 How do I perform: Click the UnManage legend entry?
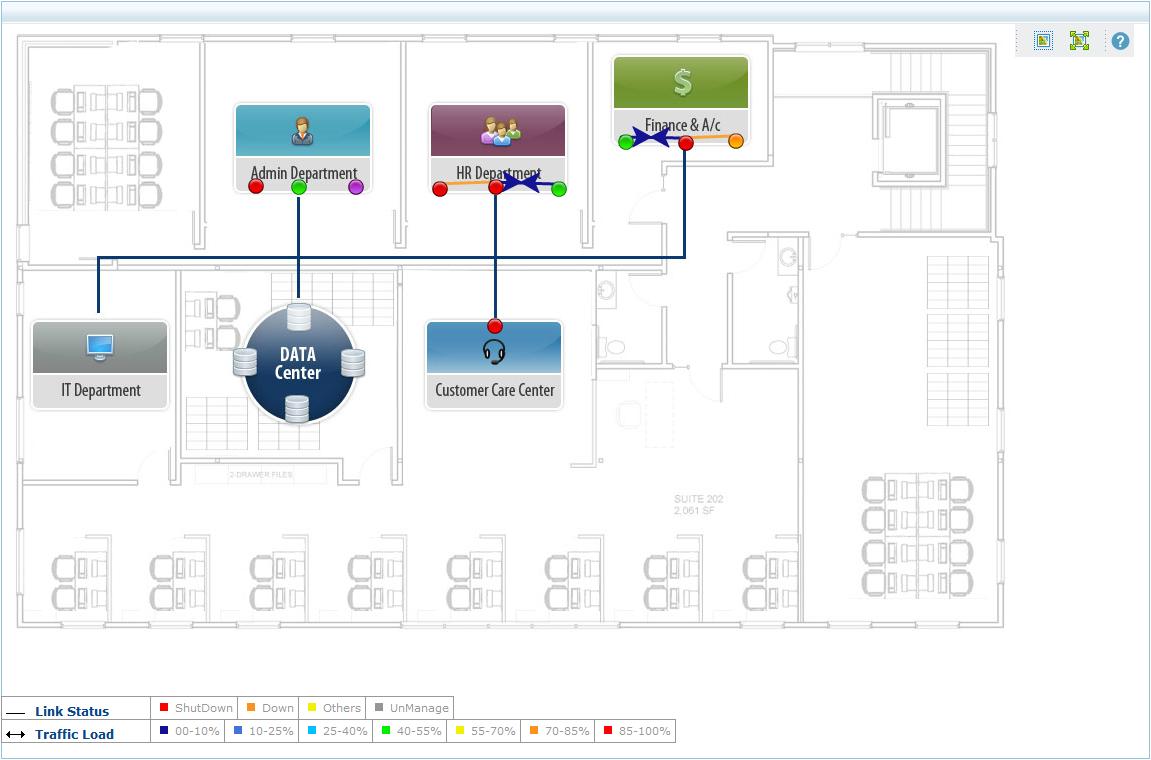tap(410, 708)
